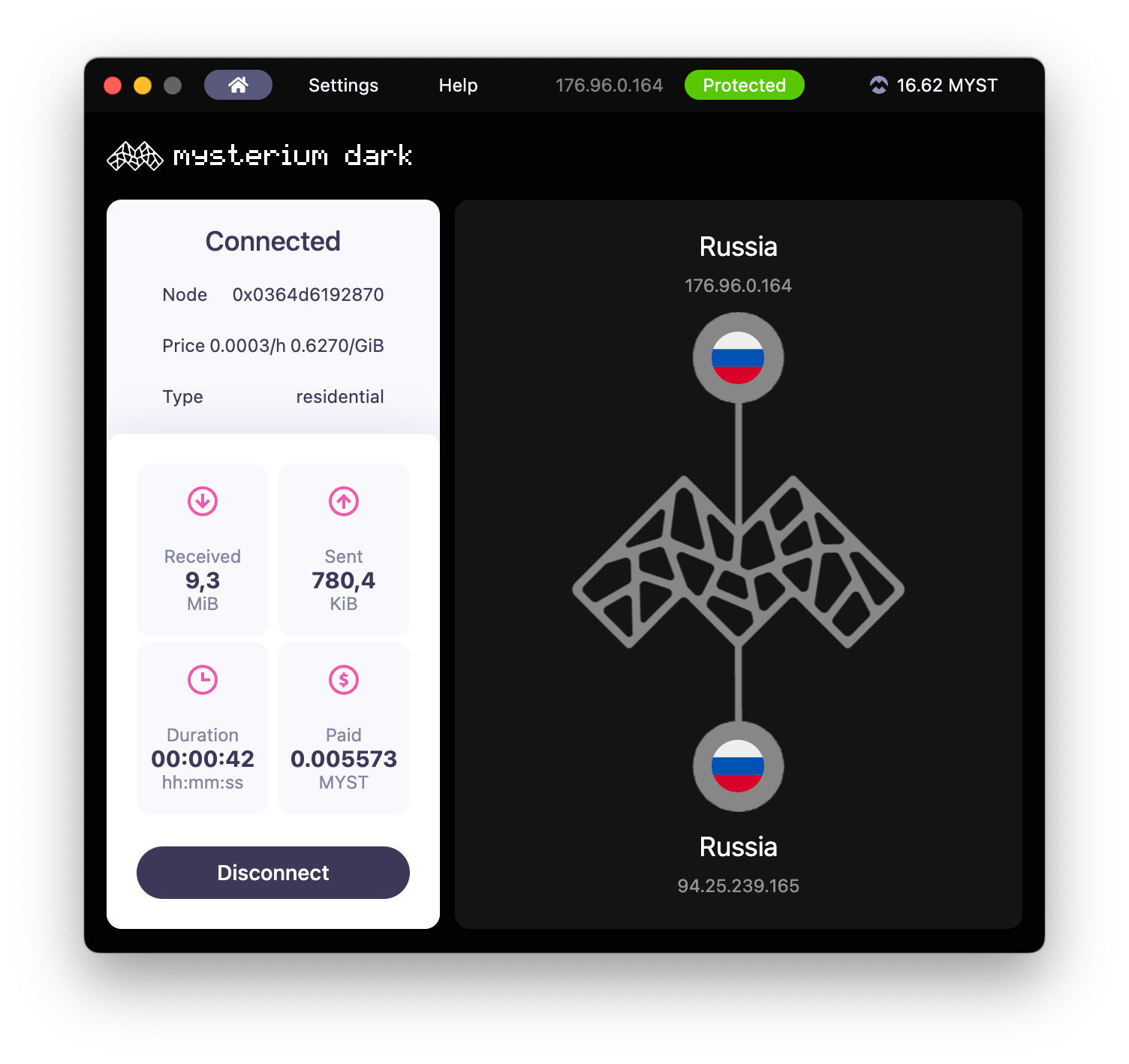Click the mysterium dark header logo

260,156
